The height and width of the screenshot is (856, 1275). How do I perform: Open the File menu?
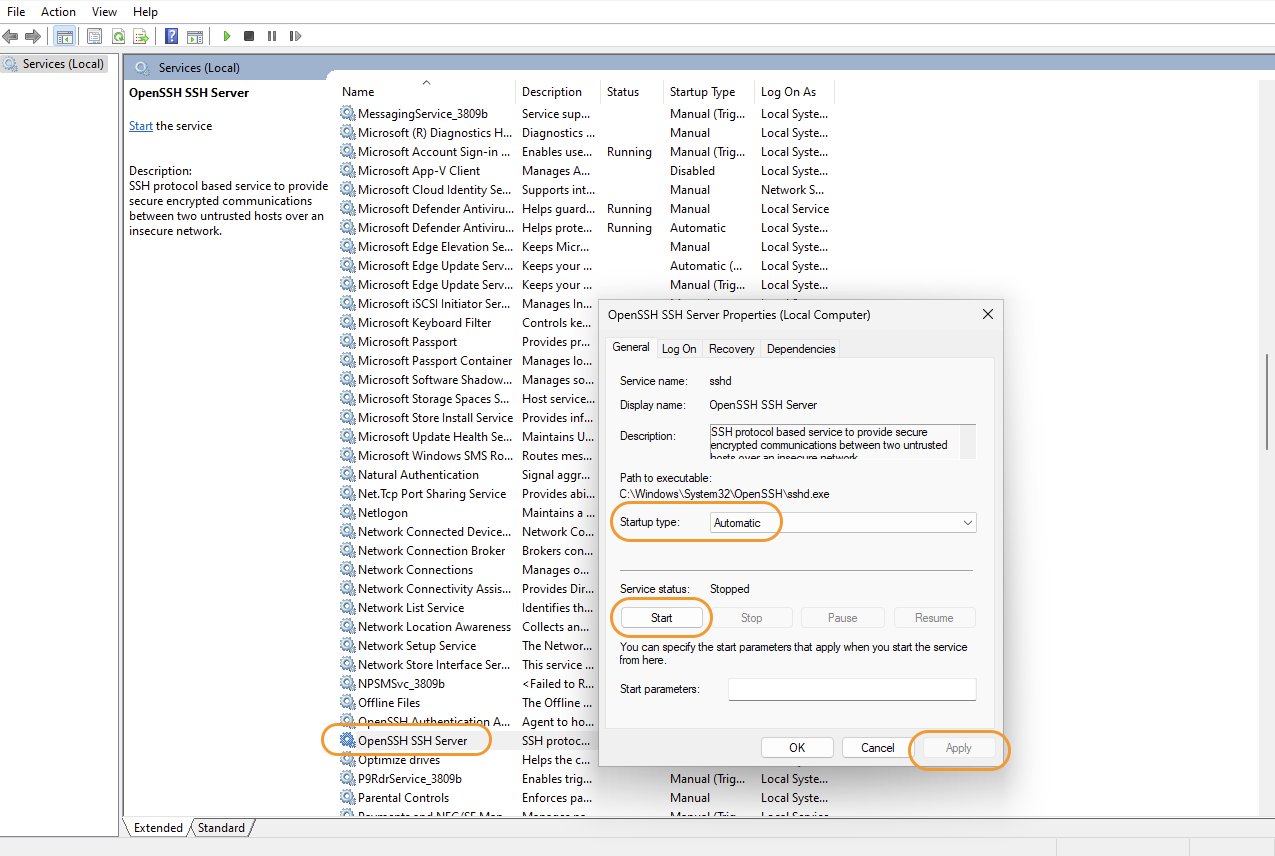(16, 12)
